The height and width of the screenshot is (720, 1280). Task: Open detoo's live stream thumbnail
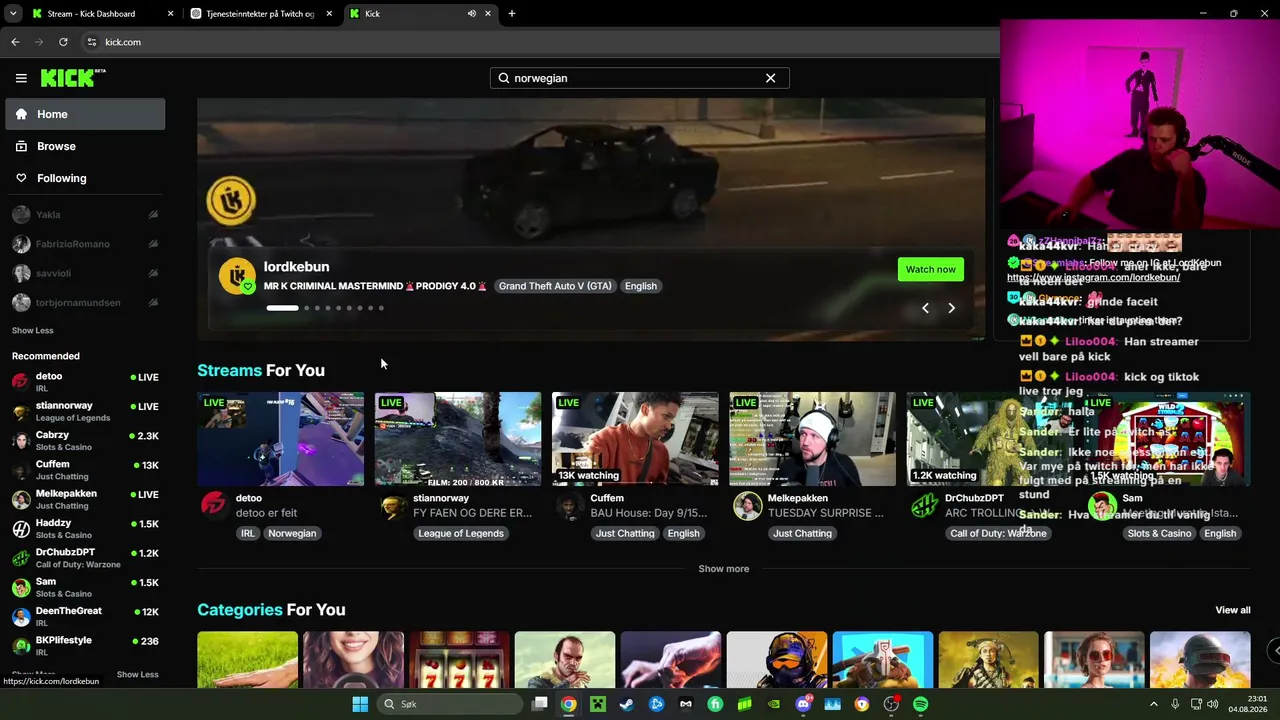(281, 439)
